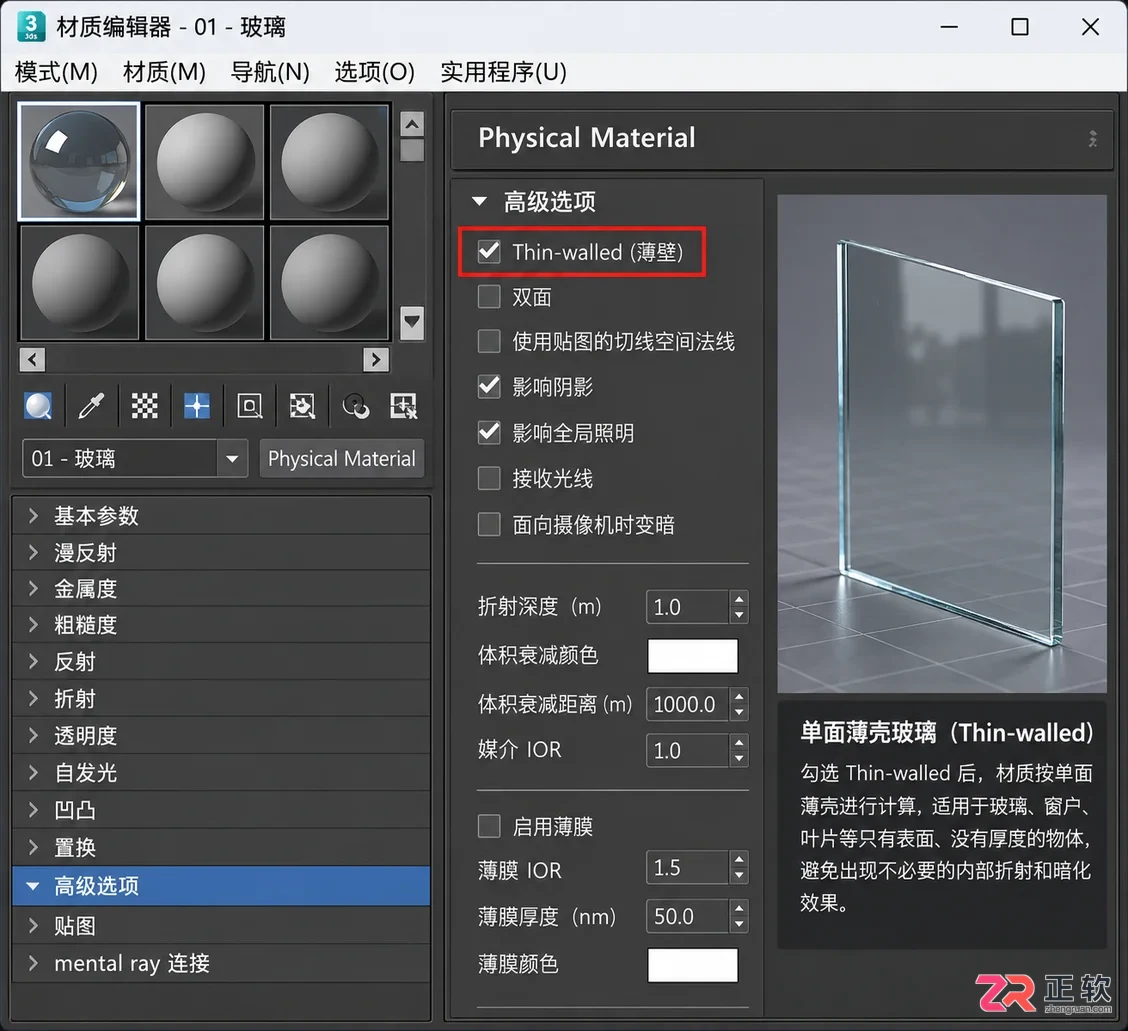Decrease 薄膜厚度 with spinner down arrow
Viewport: 1128px width, 1031px height.
[x=739, y=925]
